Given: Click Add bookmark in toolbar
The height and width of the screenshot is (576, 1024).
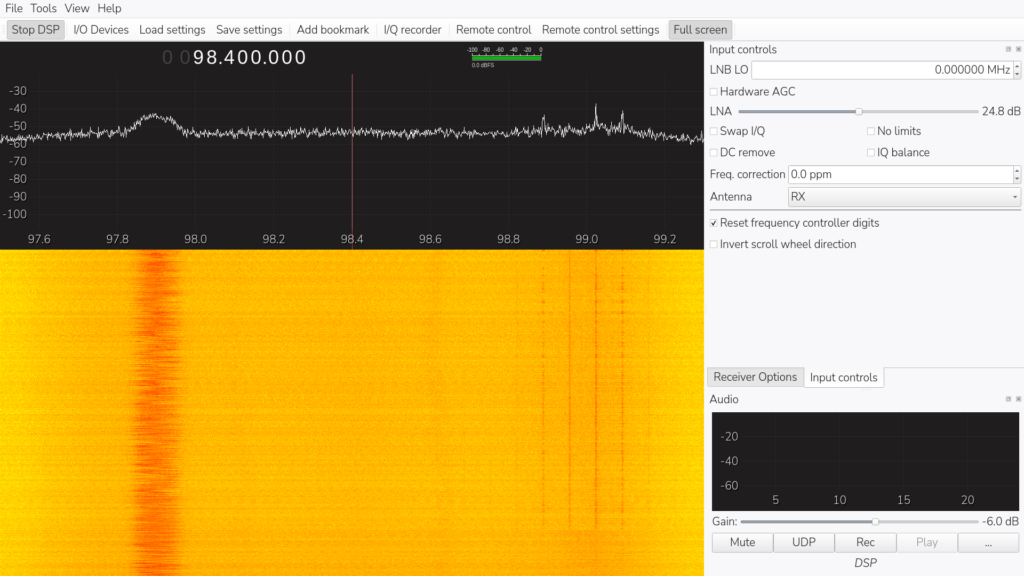Looking at the screenshot, I should tap(333, 30).
